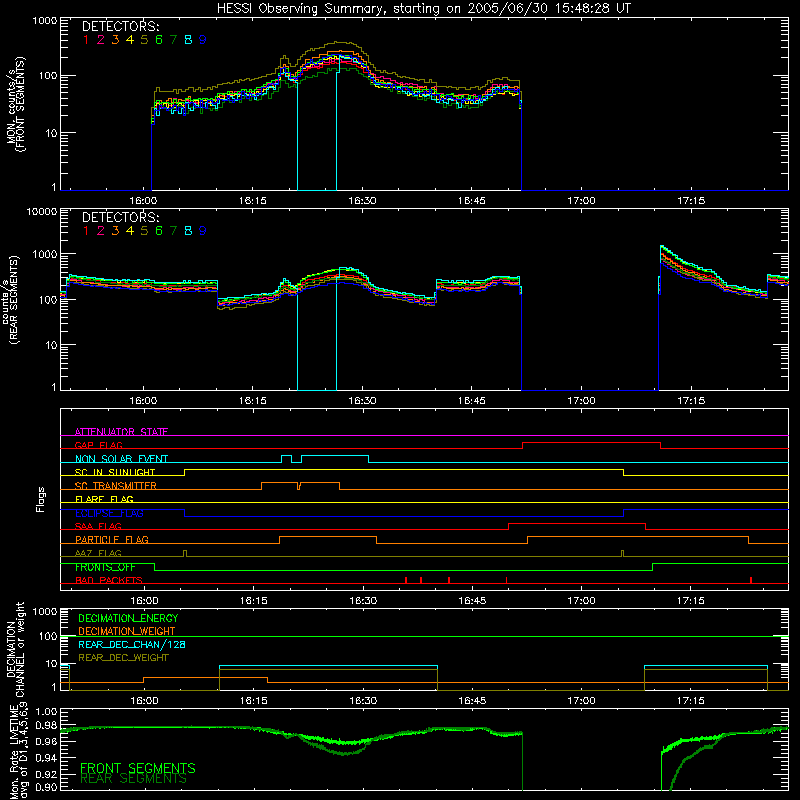Click DECIMATION CHANNEL or weight axis label
The width and height of the screenshot is (800, 800).
15,649
